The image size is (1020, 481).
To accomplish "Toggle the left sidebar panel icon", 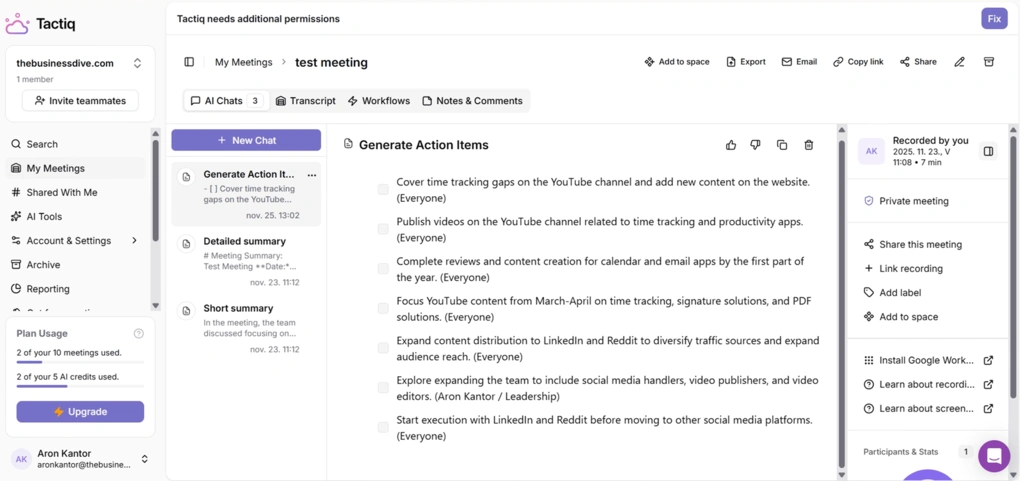I will 189,62.
